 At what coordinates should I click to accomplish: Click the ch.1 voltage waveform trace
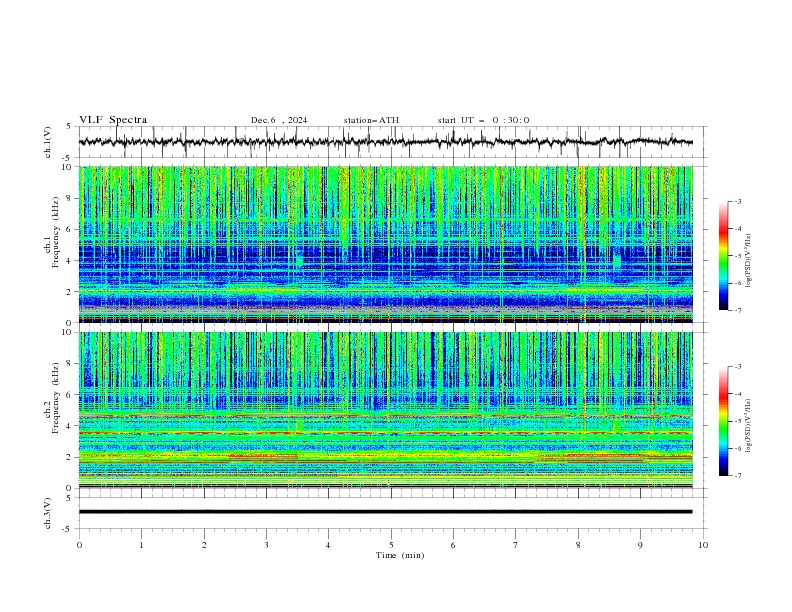[385, 142]
